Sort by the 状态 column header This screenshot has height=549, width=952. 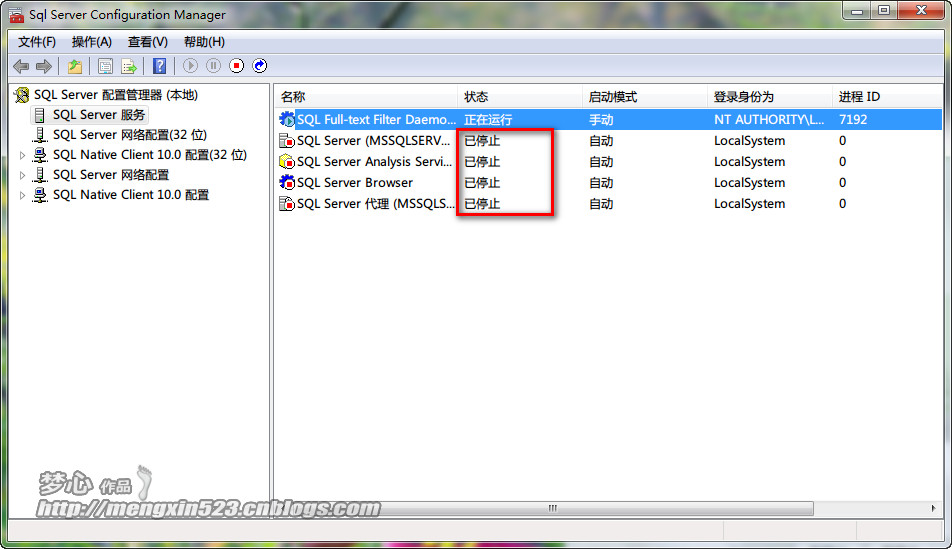[520, 97]
